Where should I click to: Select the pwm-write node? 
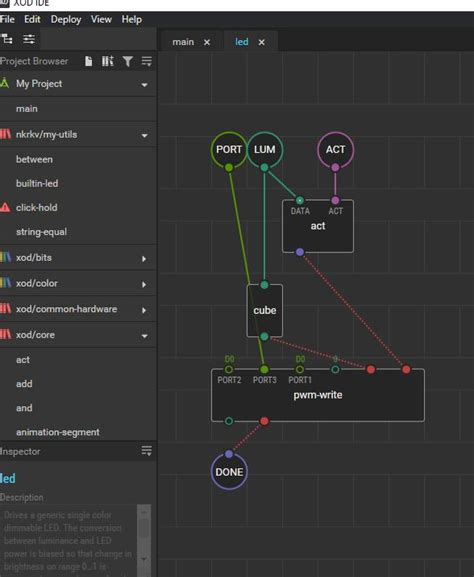318,395
